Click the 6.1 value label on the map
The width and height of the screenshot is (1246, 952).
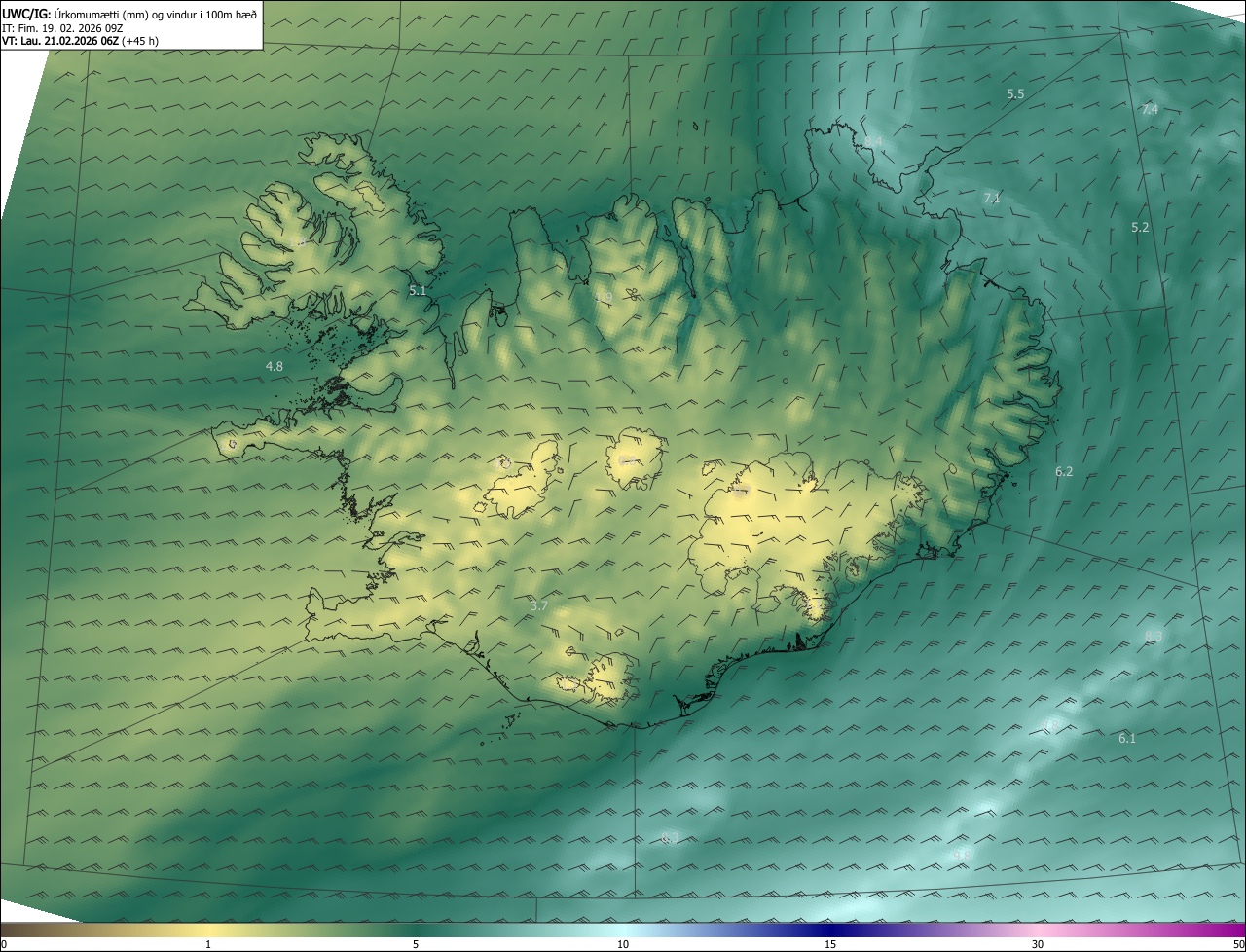click(x=1127, y=739)
